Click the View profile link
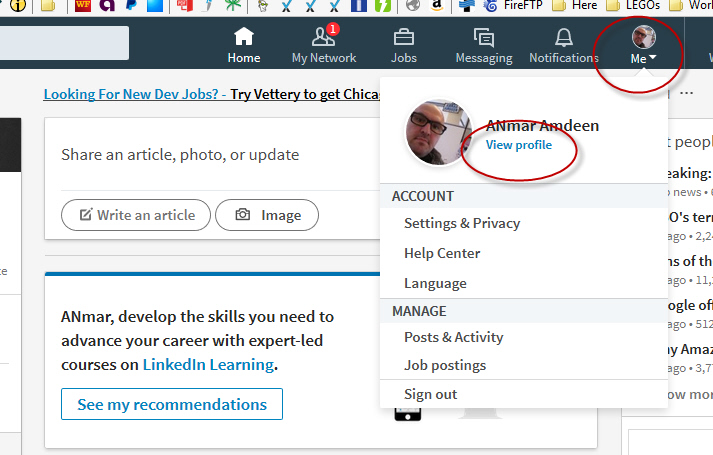 click(518, 145)
